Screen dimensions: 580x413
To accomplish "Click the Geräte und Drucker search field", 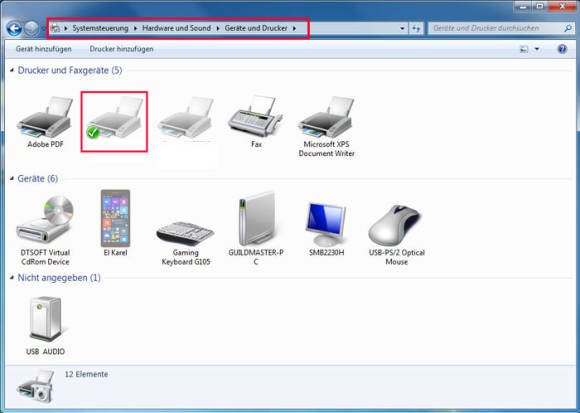I will pos(496,28).
